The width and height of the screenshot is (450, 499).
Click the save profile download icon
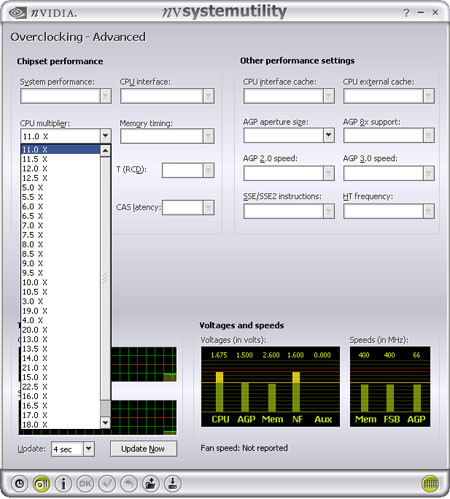pyautogui.click(x=173, y=483)
